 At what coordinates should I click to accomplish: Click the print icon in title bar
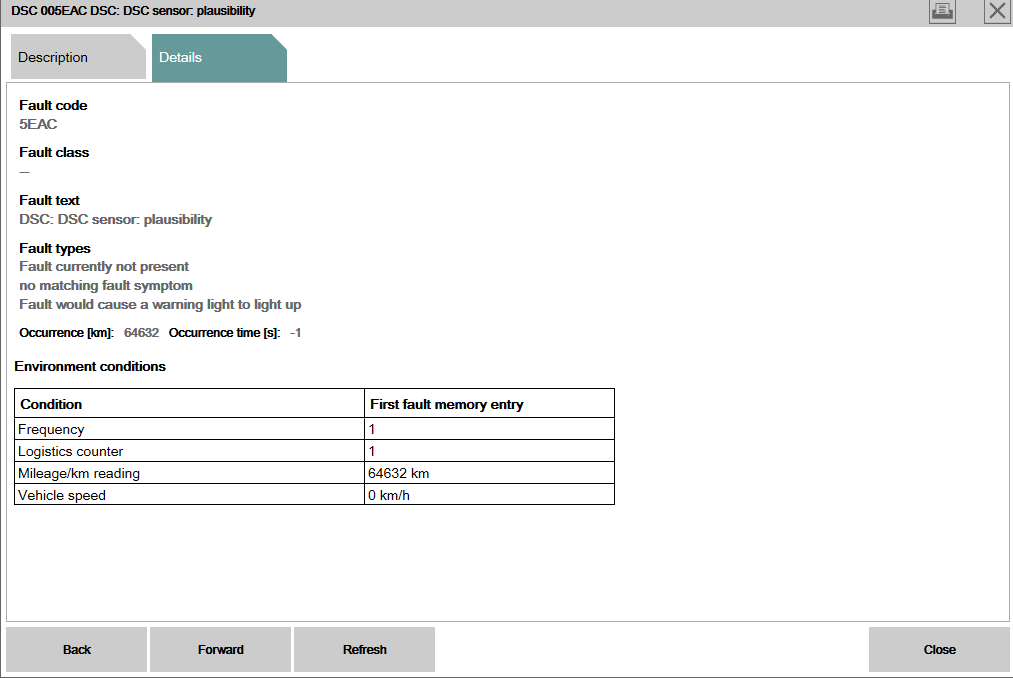942,11
